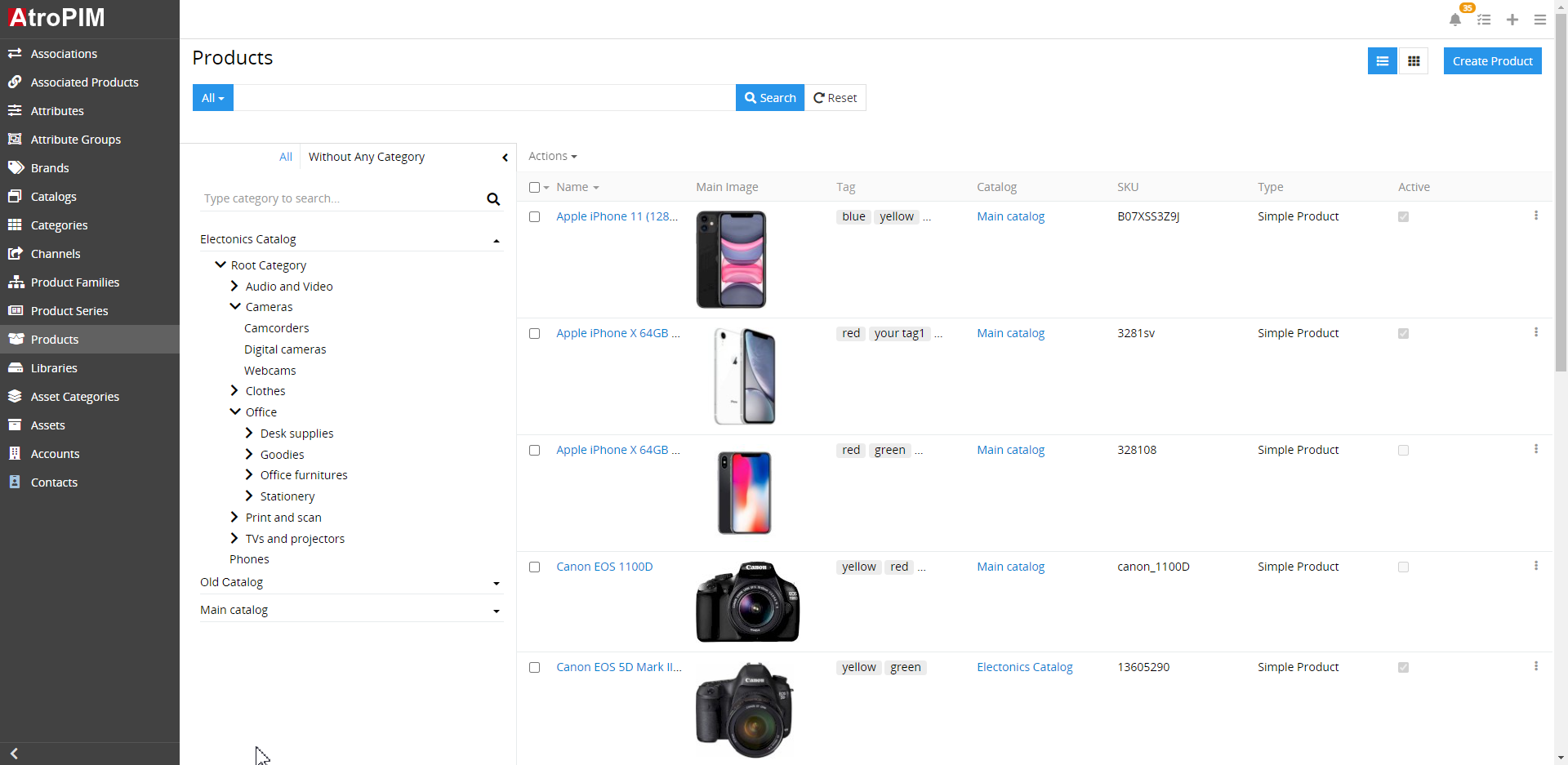Open the All filter dropdown
Viewport: 1568px width, 765px height.
coord(212,98)
